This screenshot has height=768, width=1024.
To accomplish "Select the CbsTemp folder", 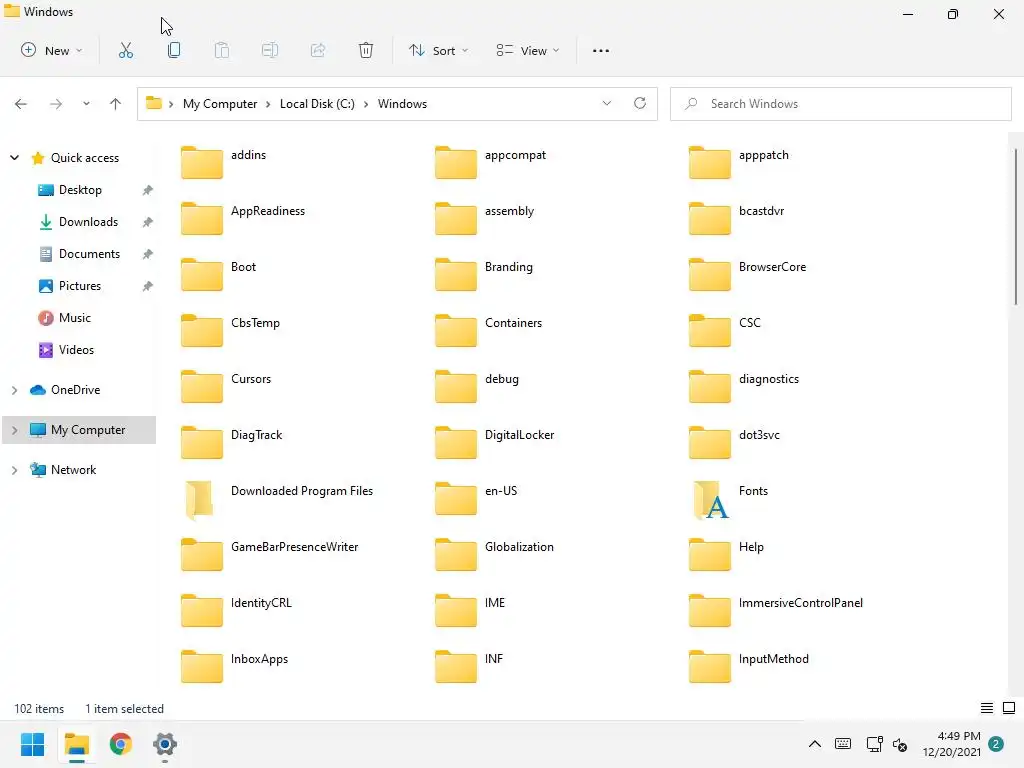I will [230, 330].
